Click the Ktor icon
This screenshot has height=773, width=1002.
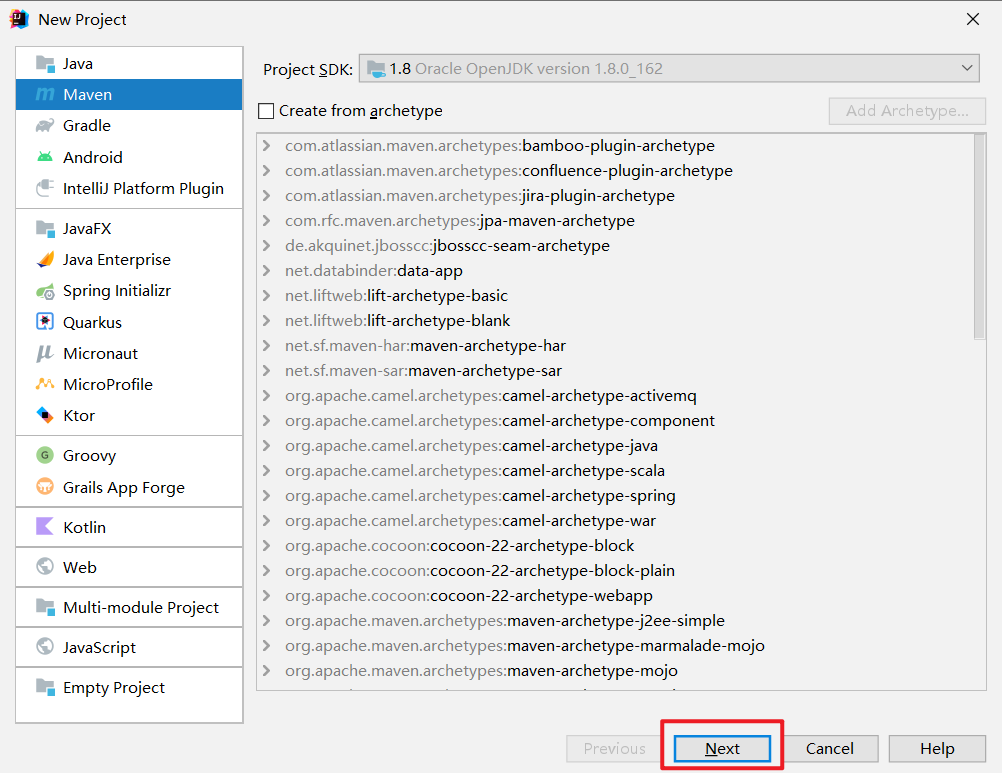(45, 415)
